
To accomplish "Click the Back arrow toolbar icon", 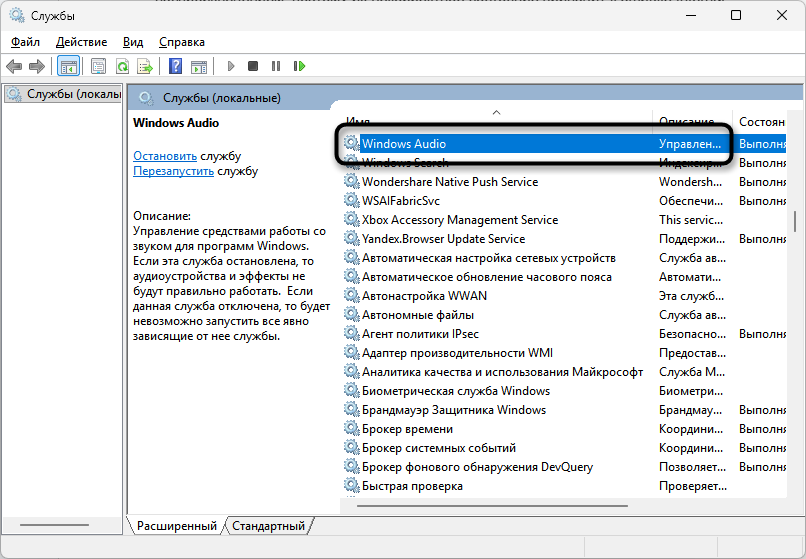I will pyautogui.click(x=14, y=66).
